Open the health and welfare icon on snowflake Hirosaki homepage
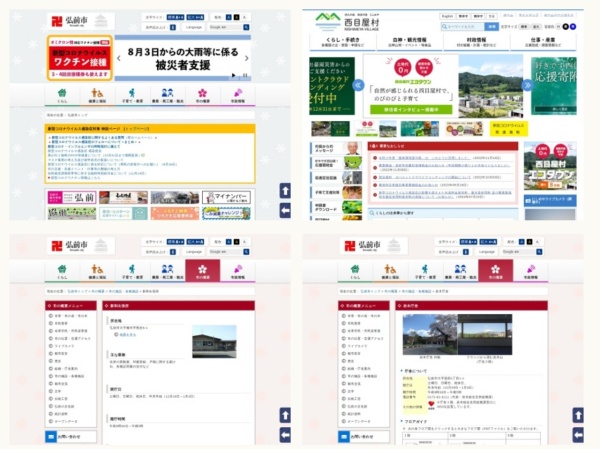Screen dimensions: 600x450 pos(97,95)
